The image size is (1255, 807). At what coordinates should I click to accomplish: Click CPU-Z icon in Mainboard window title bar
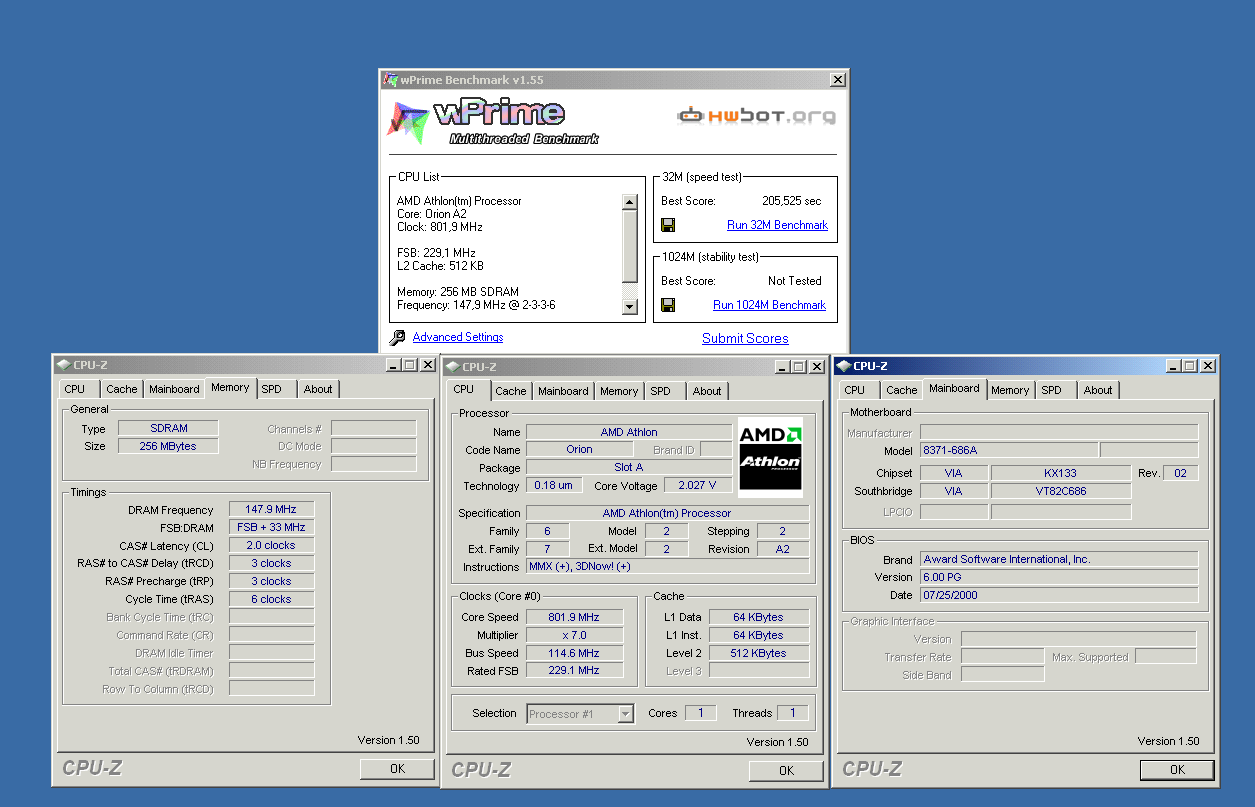point(844,366)
